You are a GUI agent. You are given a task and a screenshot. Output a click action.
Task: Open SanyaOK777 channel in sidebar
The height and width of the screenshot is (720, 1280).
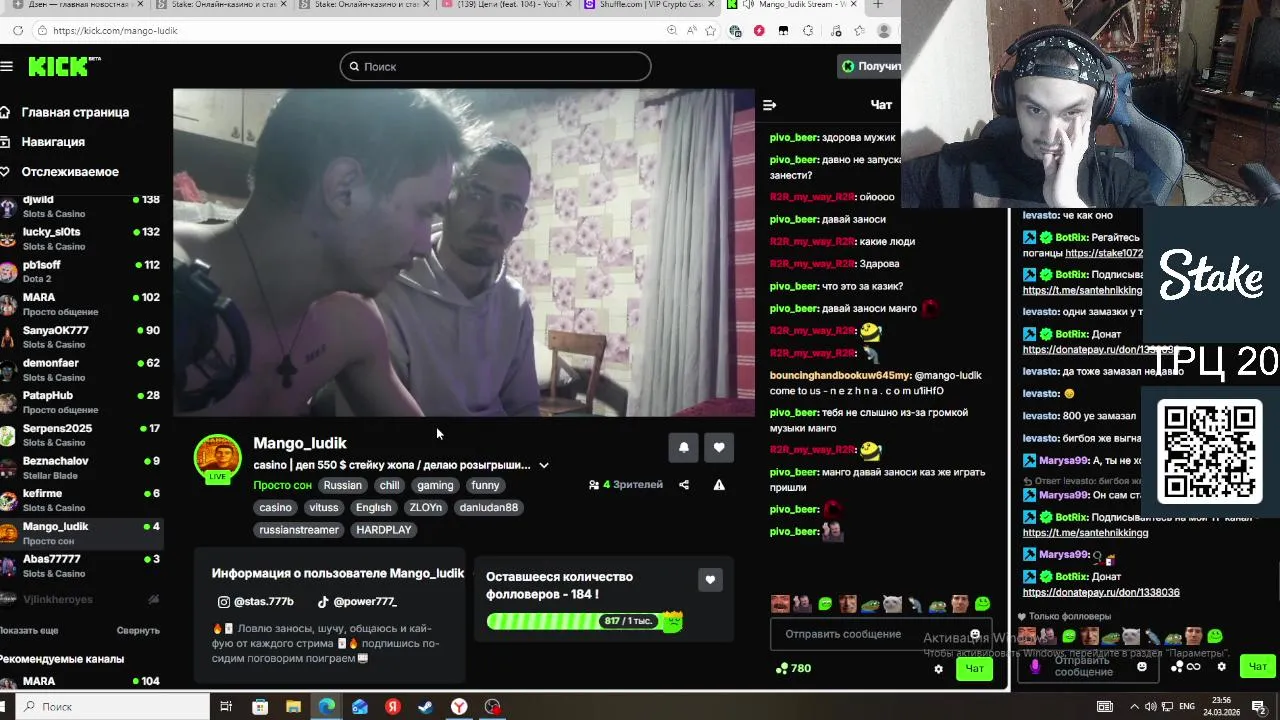(x=80, y=337)
